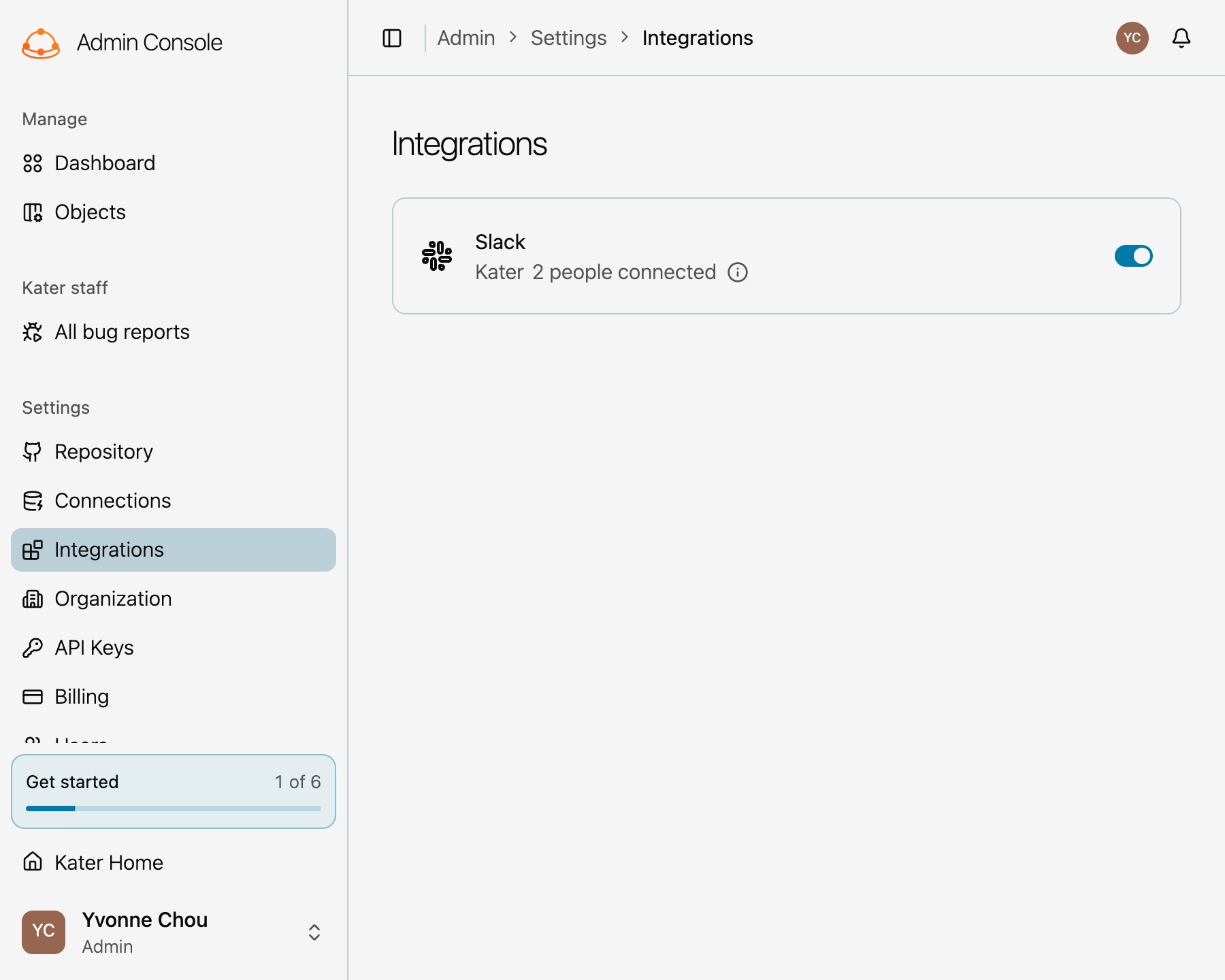Image resolution: width=1225 pixels, height=980 pixels.
Task: Open API Keys label
Action: pyautogui.click(x=94, y=648)
